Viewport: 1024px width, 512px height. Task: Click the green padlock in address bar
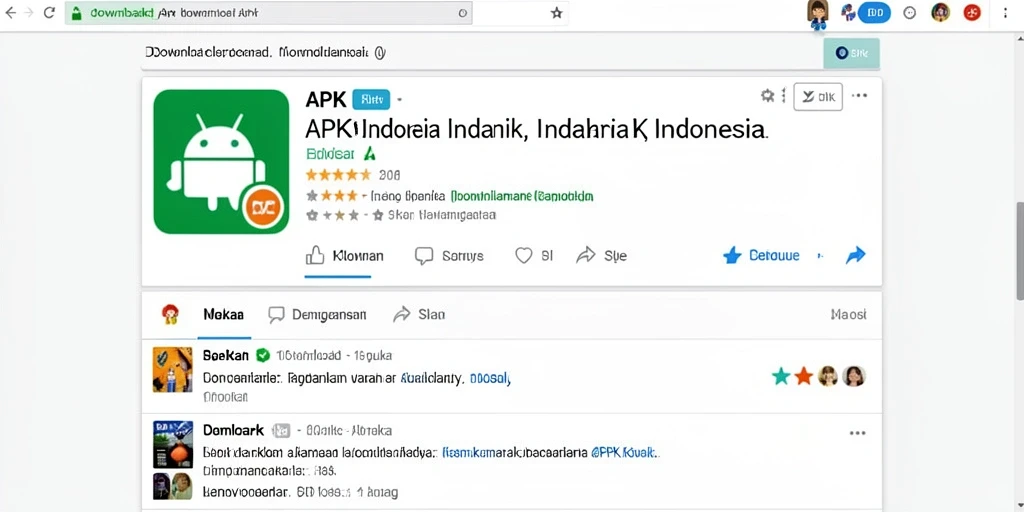[x=76, y=13]
